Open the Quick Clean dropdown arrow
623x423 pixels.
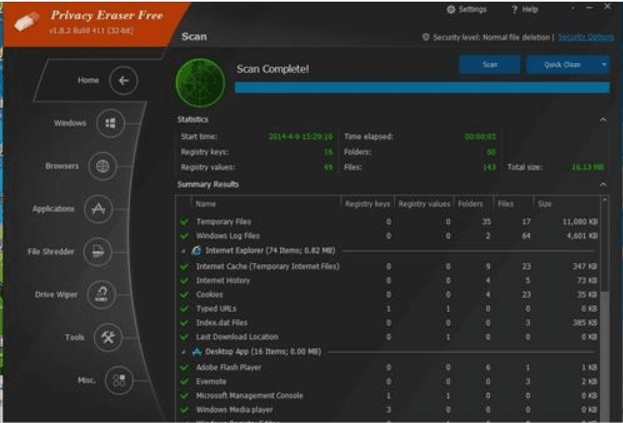pos(604,64)
